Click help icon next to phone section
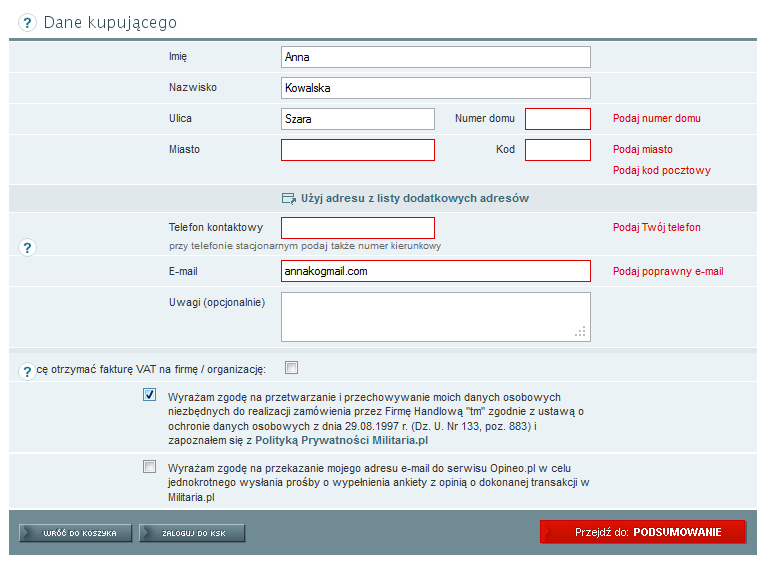 point(27,248)
